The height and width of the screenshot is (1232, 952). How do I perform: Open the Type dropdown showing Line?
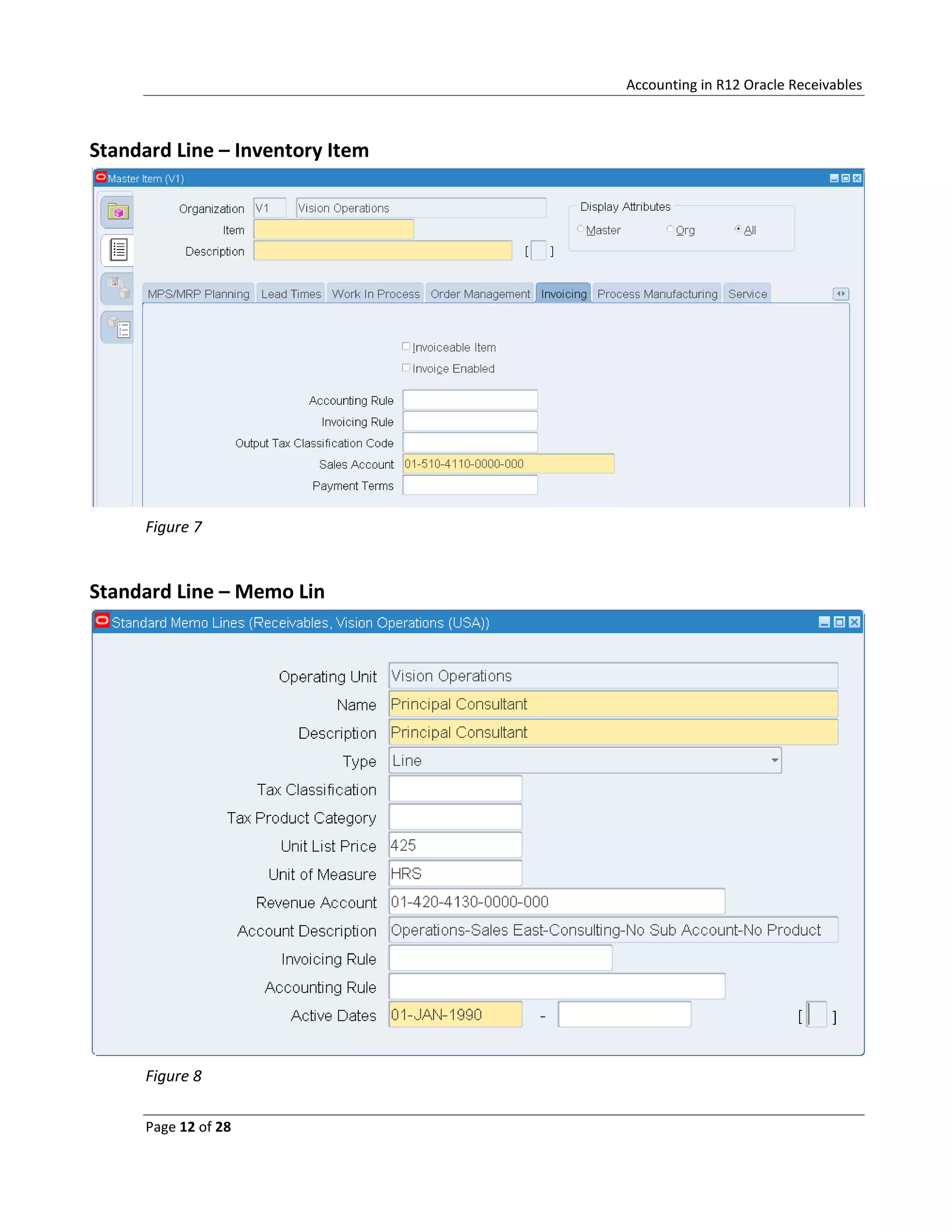click(585, 761)
